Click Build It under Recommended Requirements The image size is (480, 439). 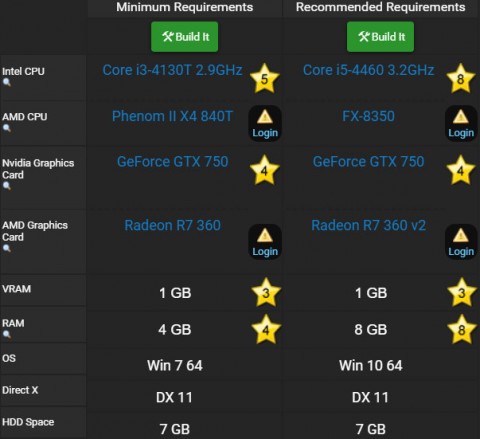pos(380,37)
